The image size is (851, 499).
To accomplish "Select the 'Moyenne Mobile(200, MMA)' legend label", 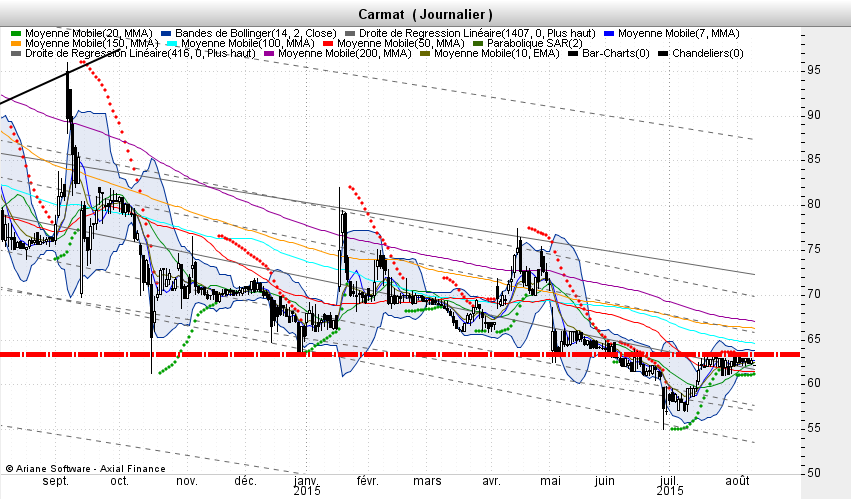I will (345, 54).
